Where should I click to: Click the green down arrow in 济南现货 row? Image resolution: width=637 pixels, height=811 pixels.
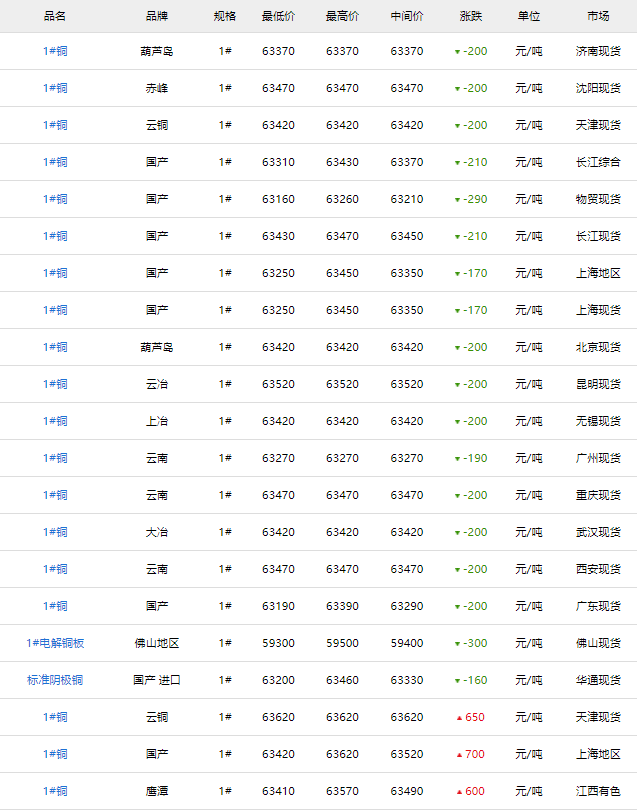pyautogui.click(x=457, y=52)
